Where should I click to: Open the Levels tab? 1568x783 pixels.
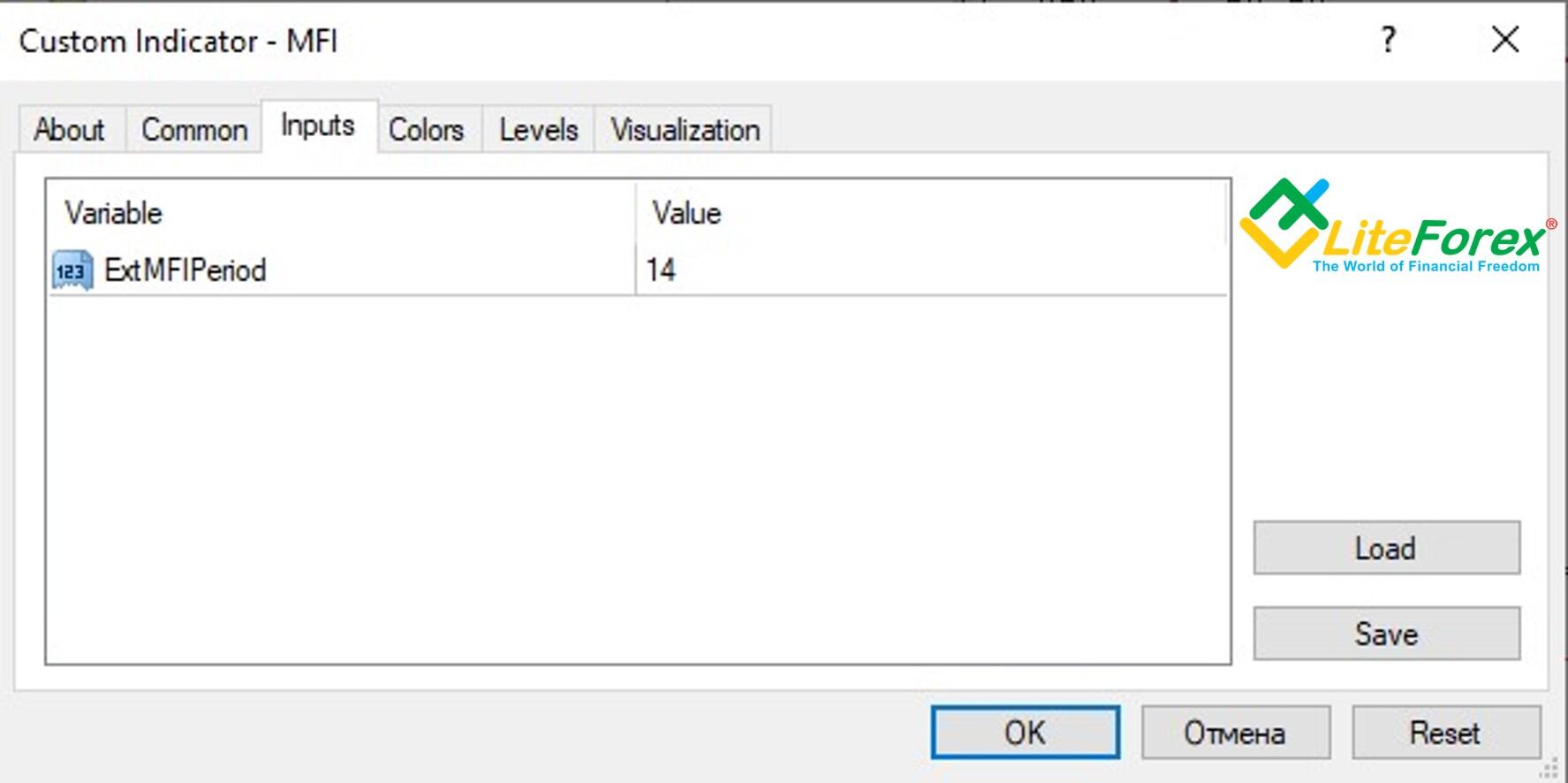coord(538,130)
